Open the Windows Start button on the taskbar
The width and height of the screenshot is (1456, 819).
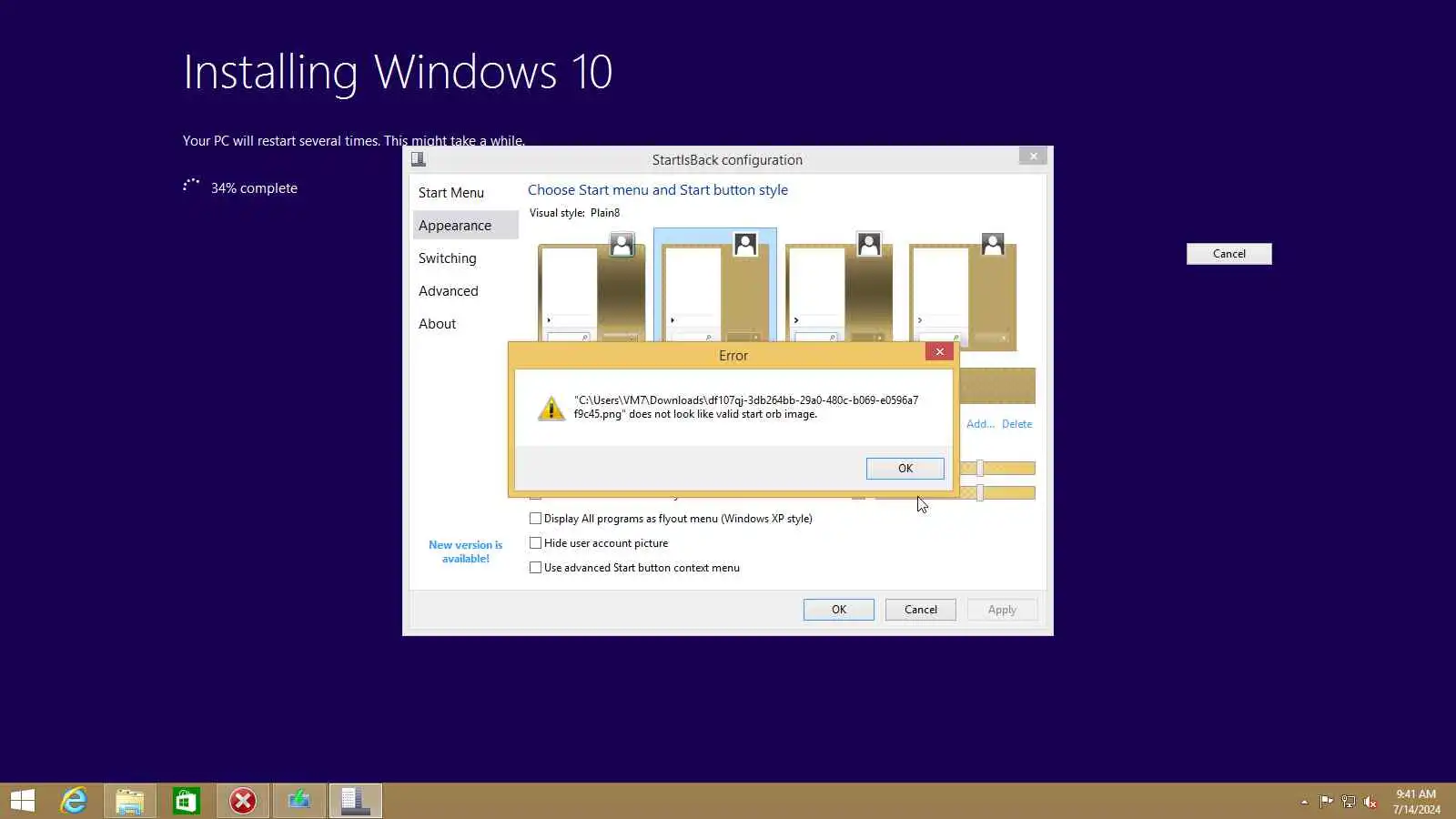[23, 801]
